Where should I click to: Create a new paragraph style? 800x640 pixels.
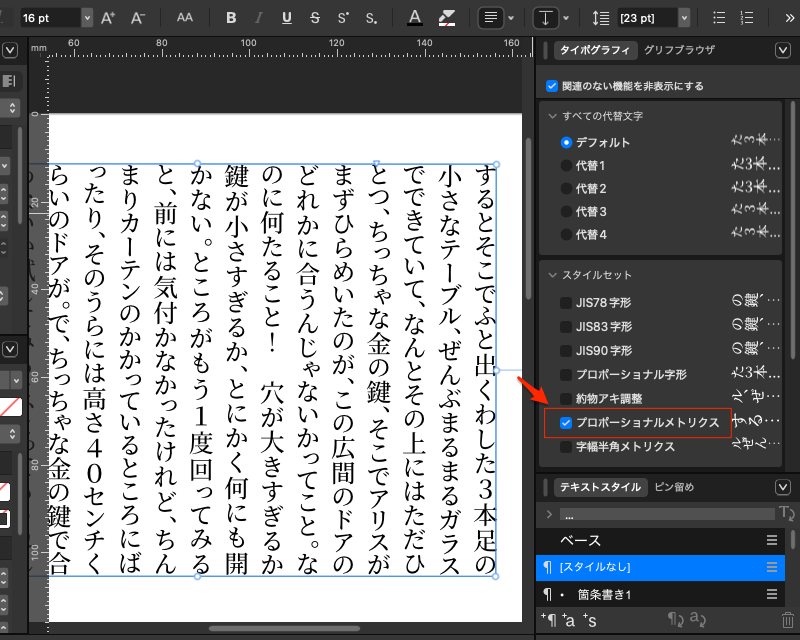click(x=548, y=621)
